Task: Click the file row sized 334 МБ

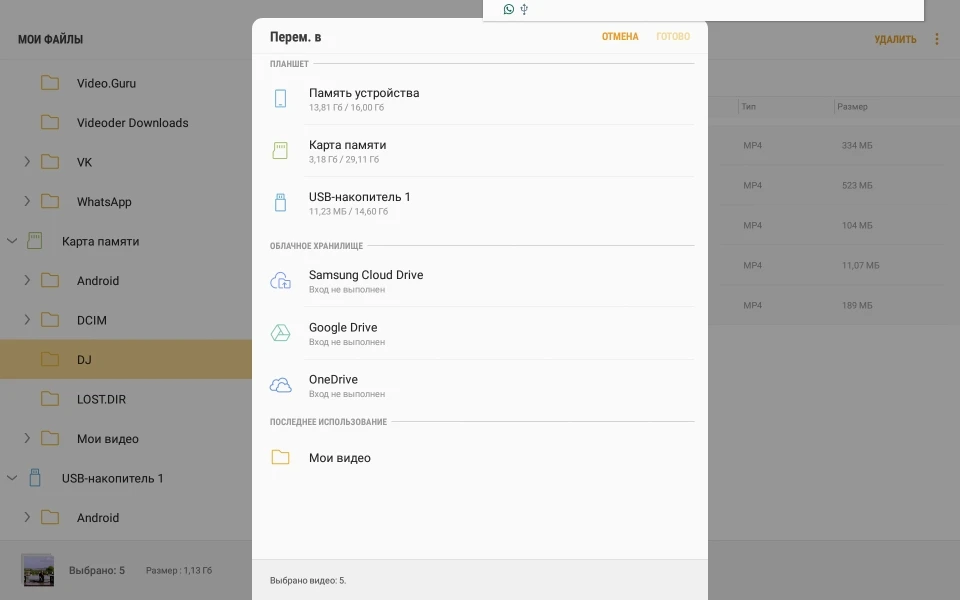Action: (834, 145)
